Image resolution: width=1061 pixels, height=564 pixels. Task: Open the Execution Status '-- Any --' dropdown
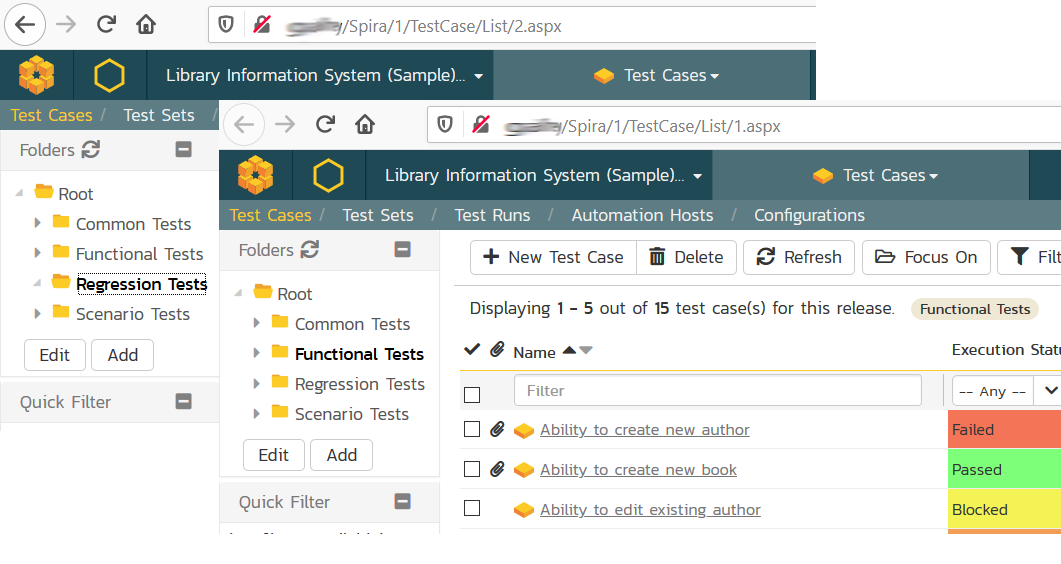click(x=1005, y=391)
